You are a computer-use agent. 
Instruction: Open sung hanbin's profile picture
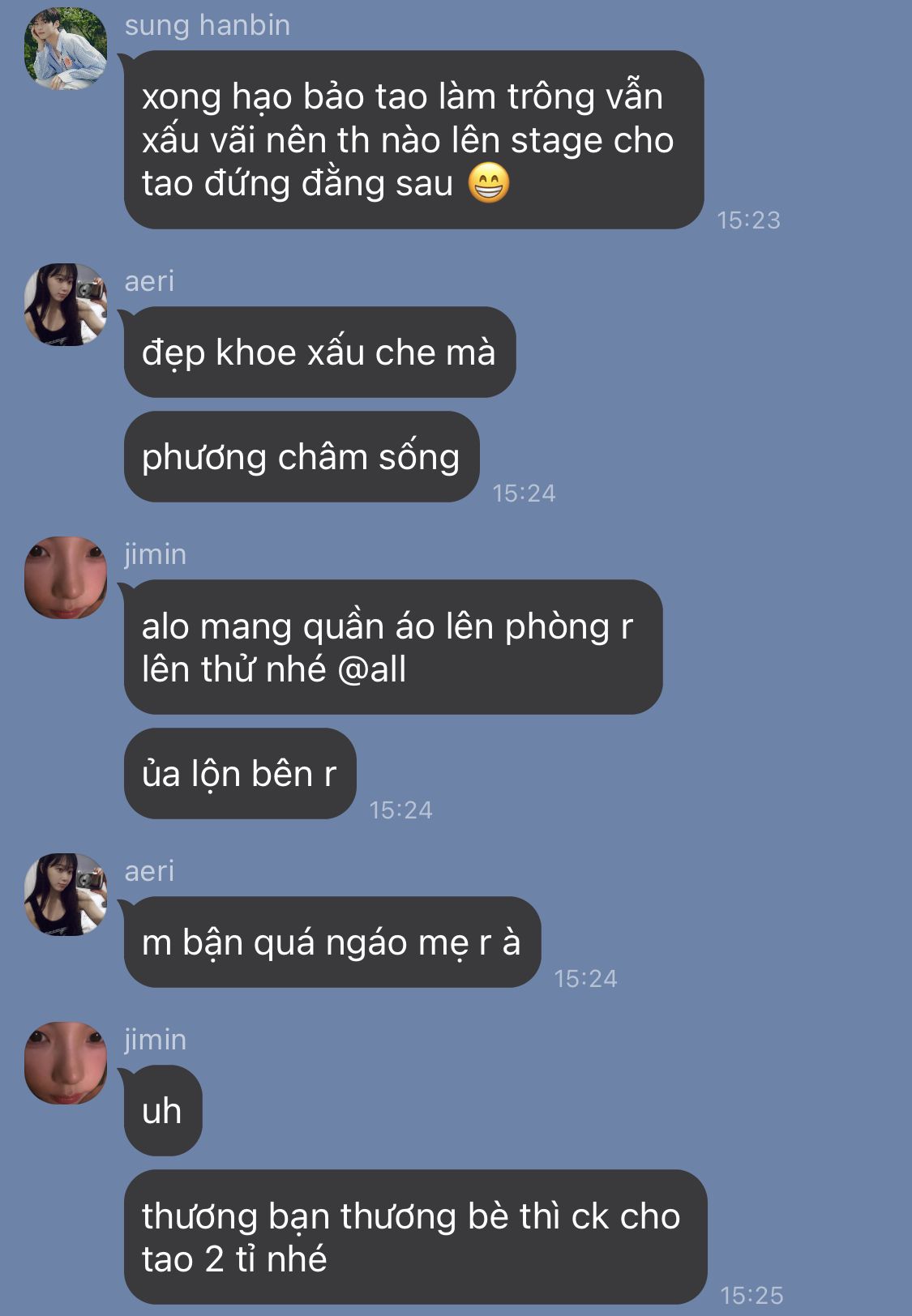tap(66, 48)
